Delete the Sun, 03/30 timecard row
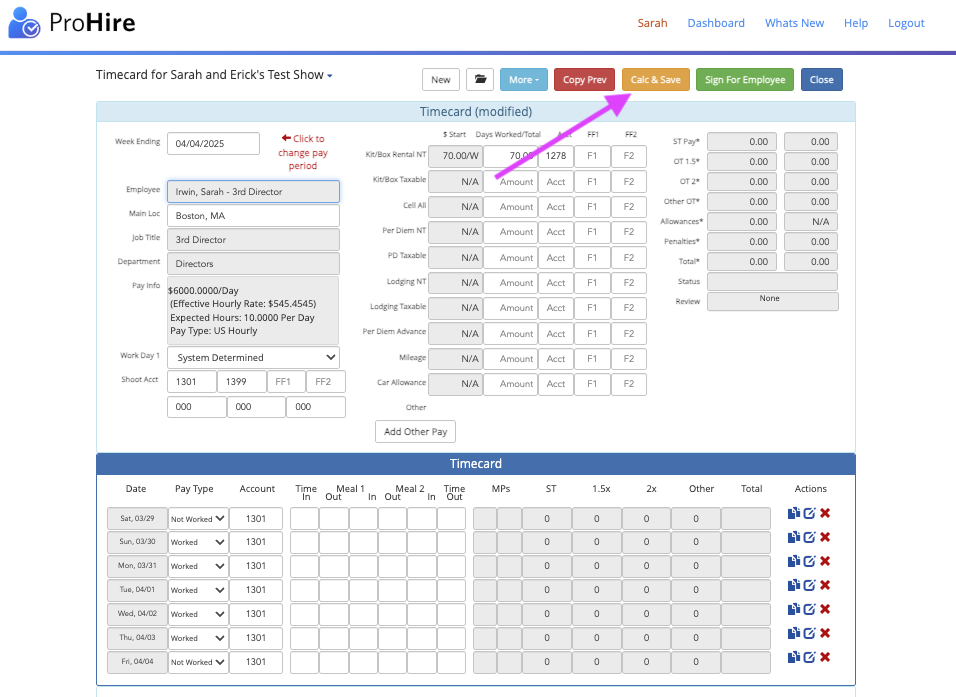 [x=825, y=537]
